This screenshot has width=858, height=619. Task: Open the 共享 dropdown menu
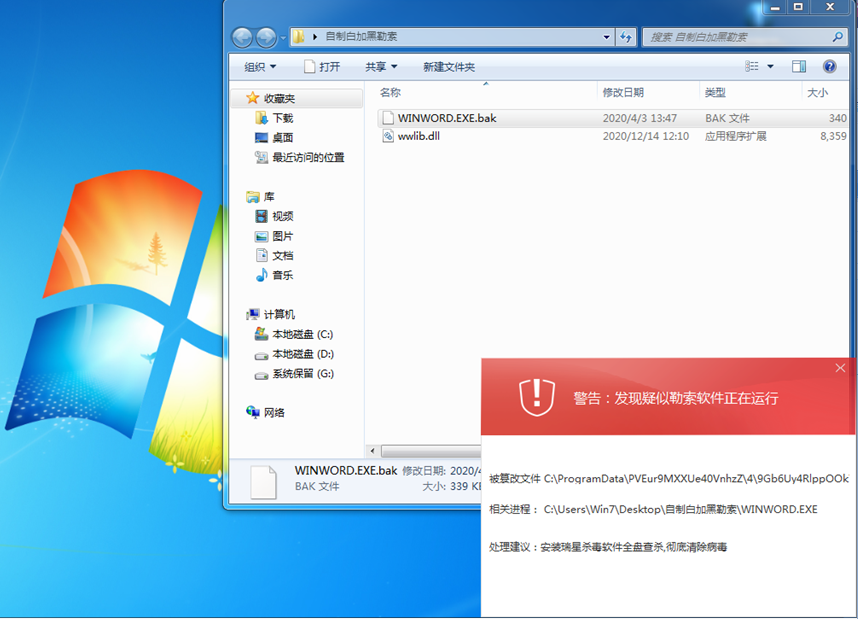click(x=381, y=67)
